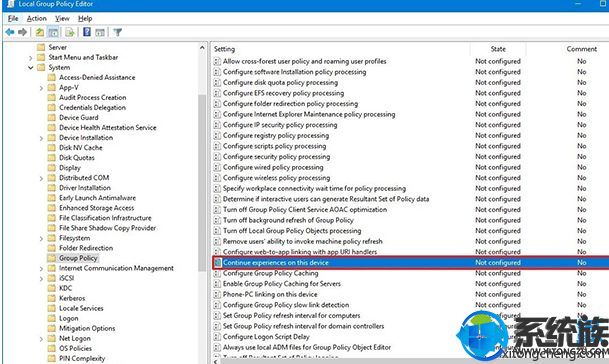Toggle the Show/Hide console tree icon
Viewport: 609px width, 364px height.
click(x=53, y=32)
